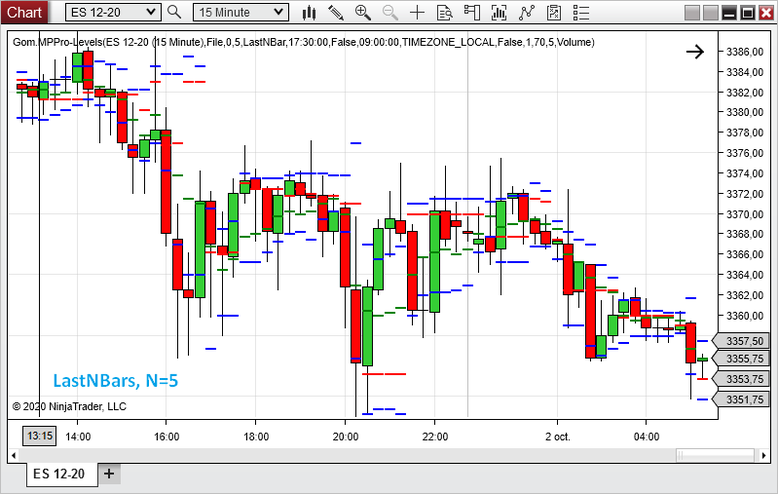Open the bar type chart style icon
The height and width of the screenshot is (494, 778).
(x=309, y=12)
